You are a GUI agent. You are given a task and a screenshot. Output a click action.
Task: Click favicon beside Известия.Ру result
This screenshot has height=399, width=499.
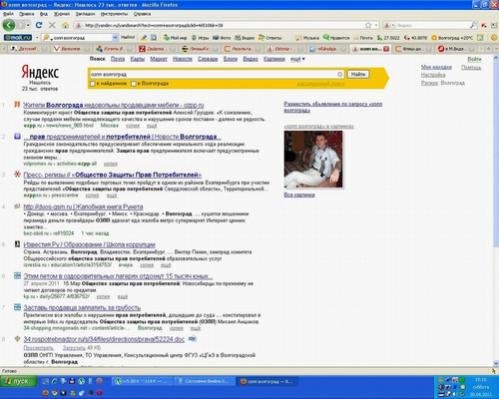[x=17, y=244]
